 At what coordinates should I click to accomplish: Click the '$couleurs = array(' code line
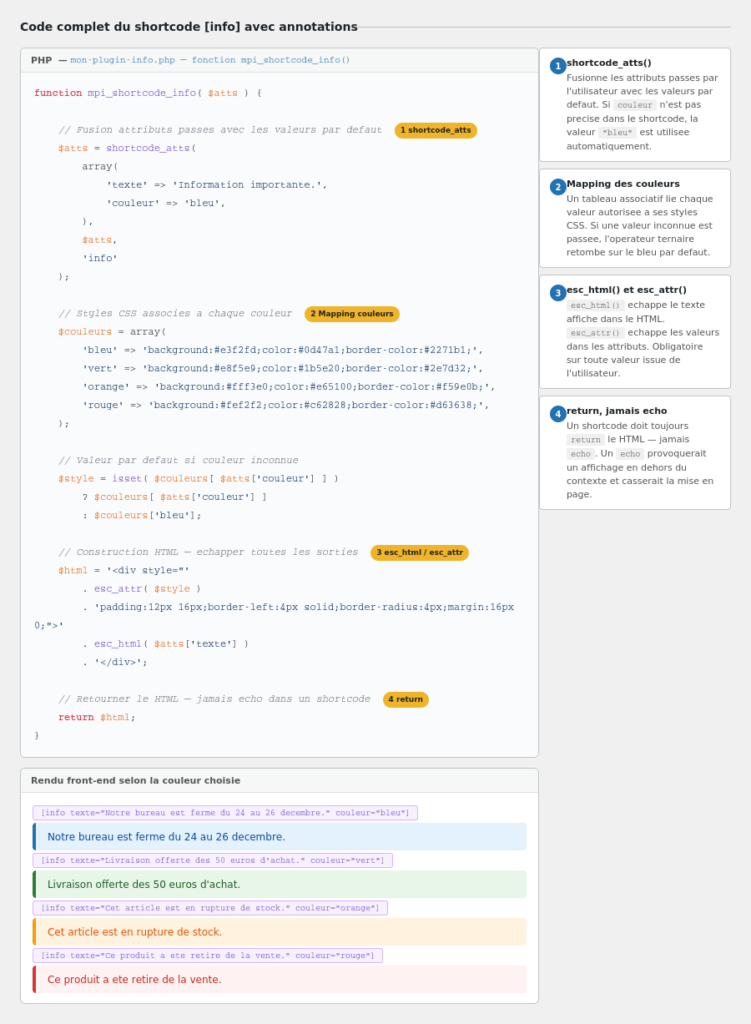[112, 332]
